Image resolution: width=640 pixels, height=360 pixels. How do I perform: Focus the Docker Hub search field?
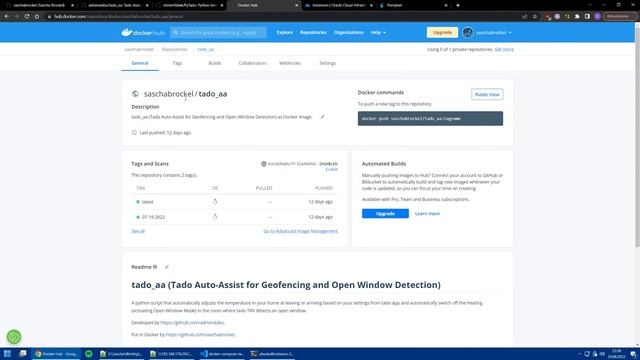coord(218,32)
